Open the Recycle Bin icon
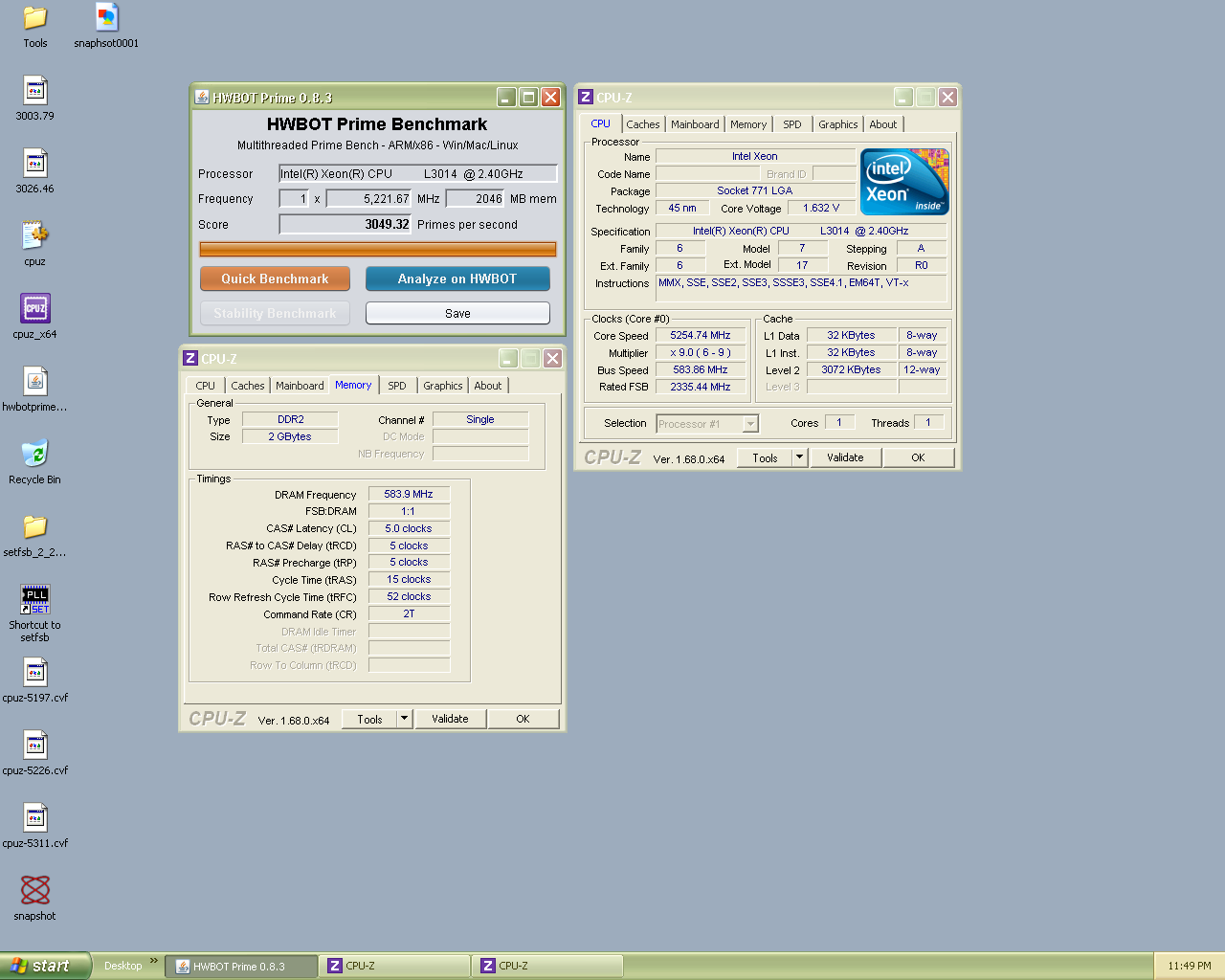The width and height of the screenshot is (1225, 980). pyautogui.click(x=35, y=454)
